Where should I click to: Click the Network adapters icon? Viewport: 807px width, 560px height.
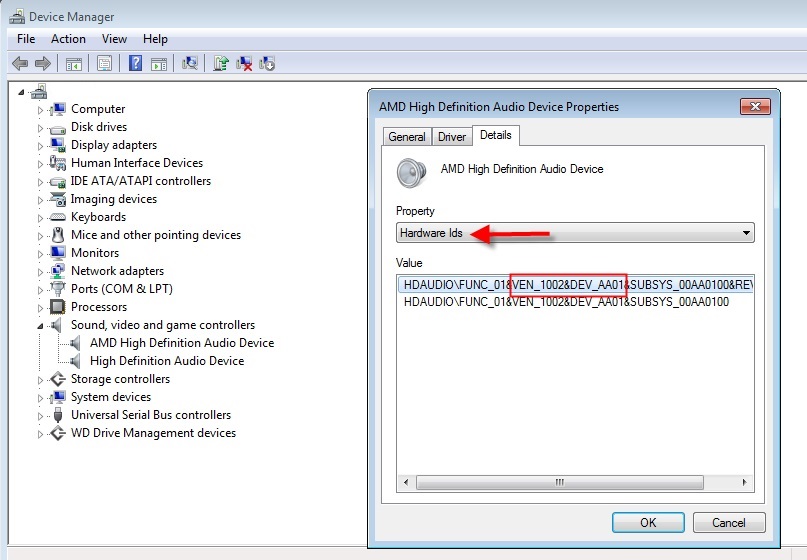click(x=58, y=271)
